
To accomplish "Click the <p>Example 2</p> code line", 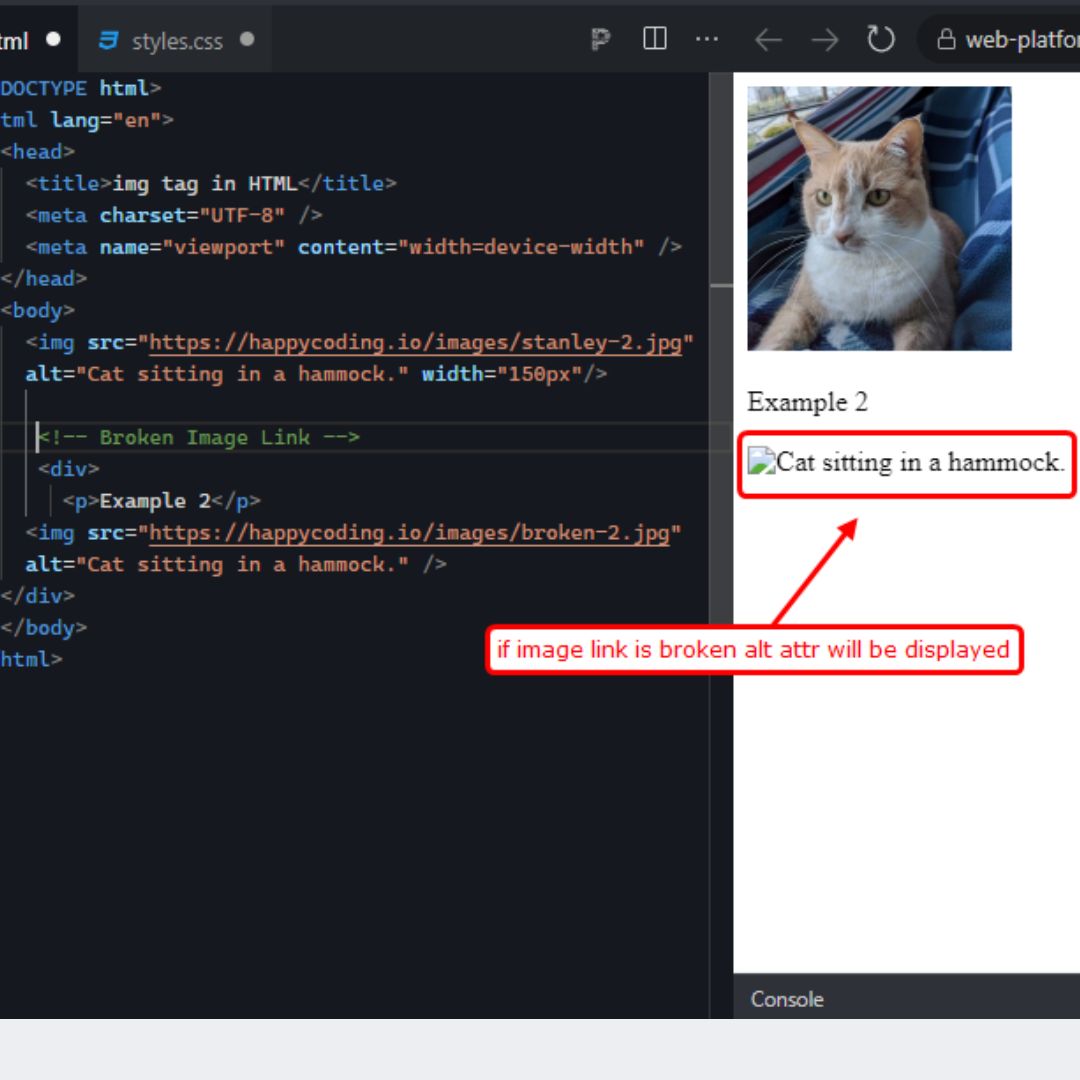I will (x=162, y=501).
